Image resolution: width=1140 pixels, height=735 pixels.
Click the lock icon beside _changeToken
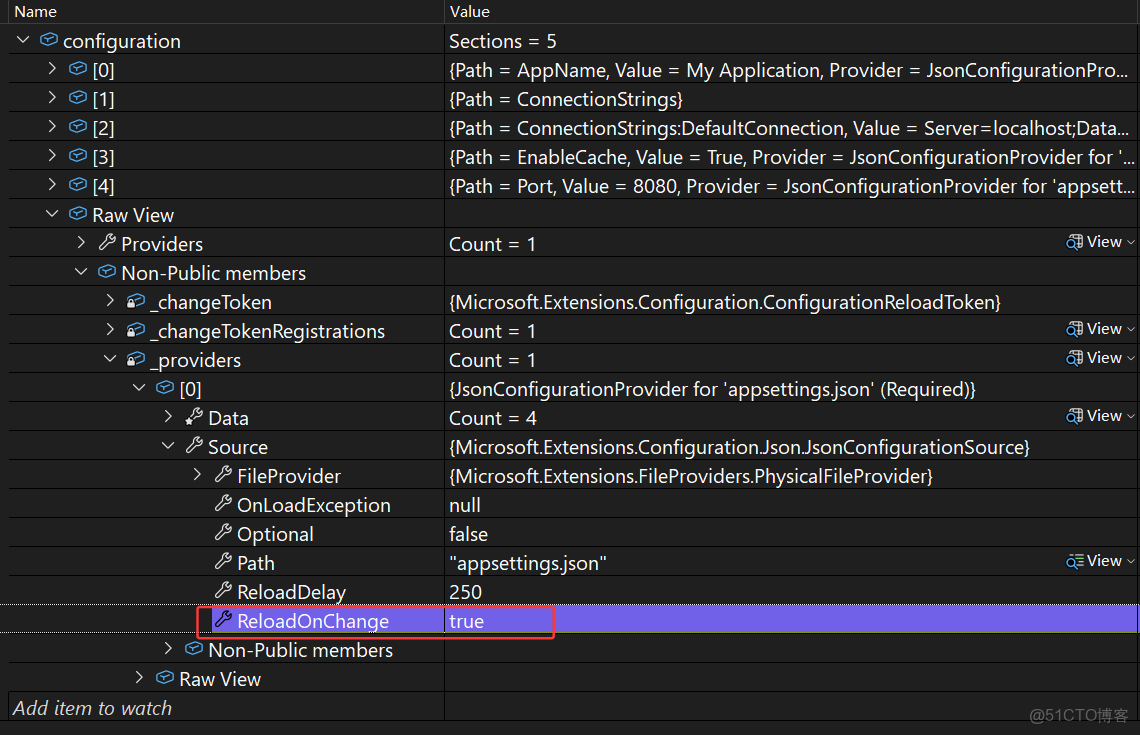click(x=136, y=302)
